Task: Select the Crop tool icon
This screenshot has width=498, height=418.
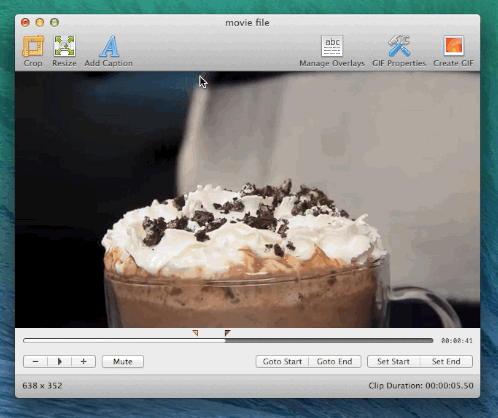Action: click(x=33, y=46)
